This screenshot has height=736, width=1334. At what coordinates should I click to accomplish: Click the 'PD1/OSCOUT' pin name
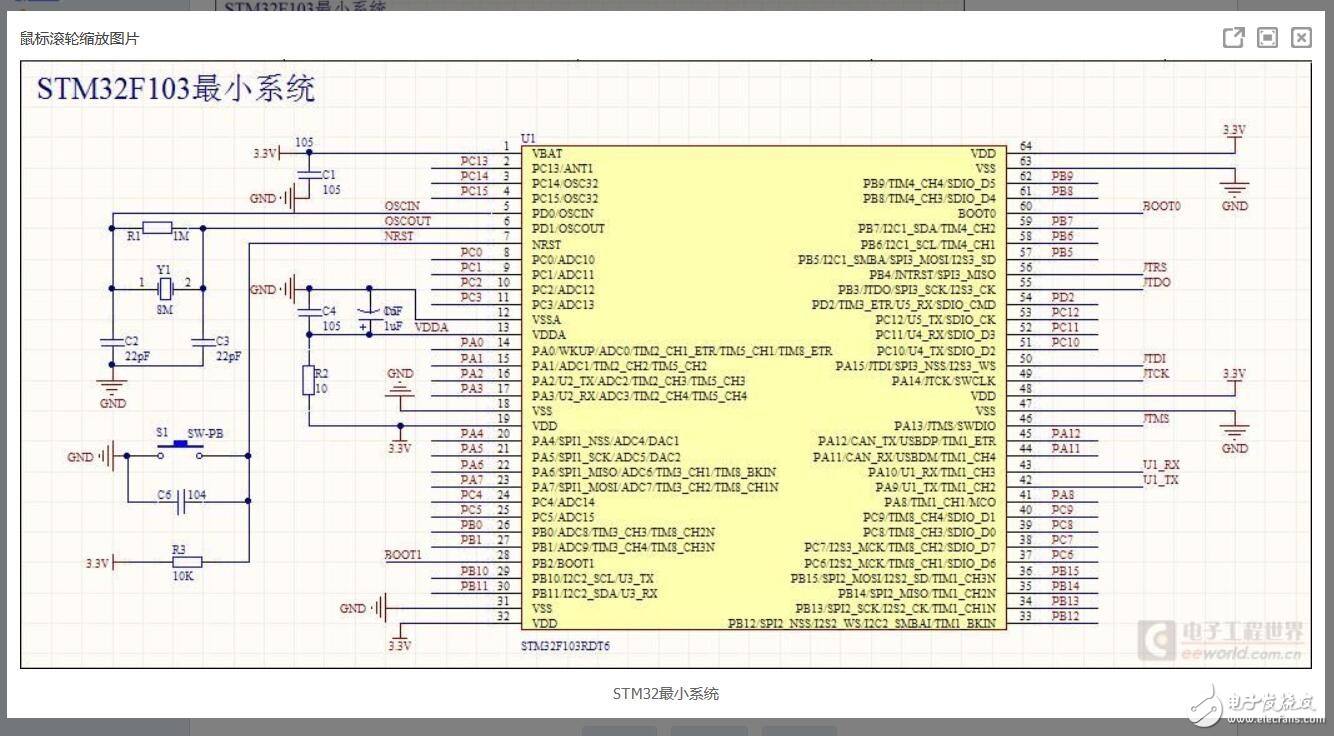click(568, 228)
